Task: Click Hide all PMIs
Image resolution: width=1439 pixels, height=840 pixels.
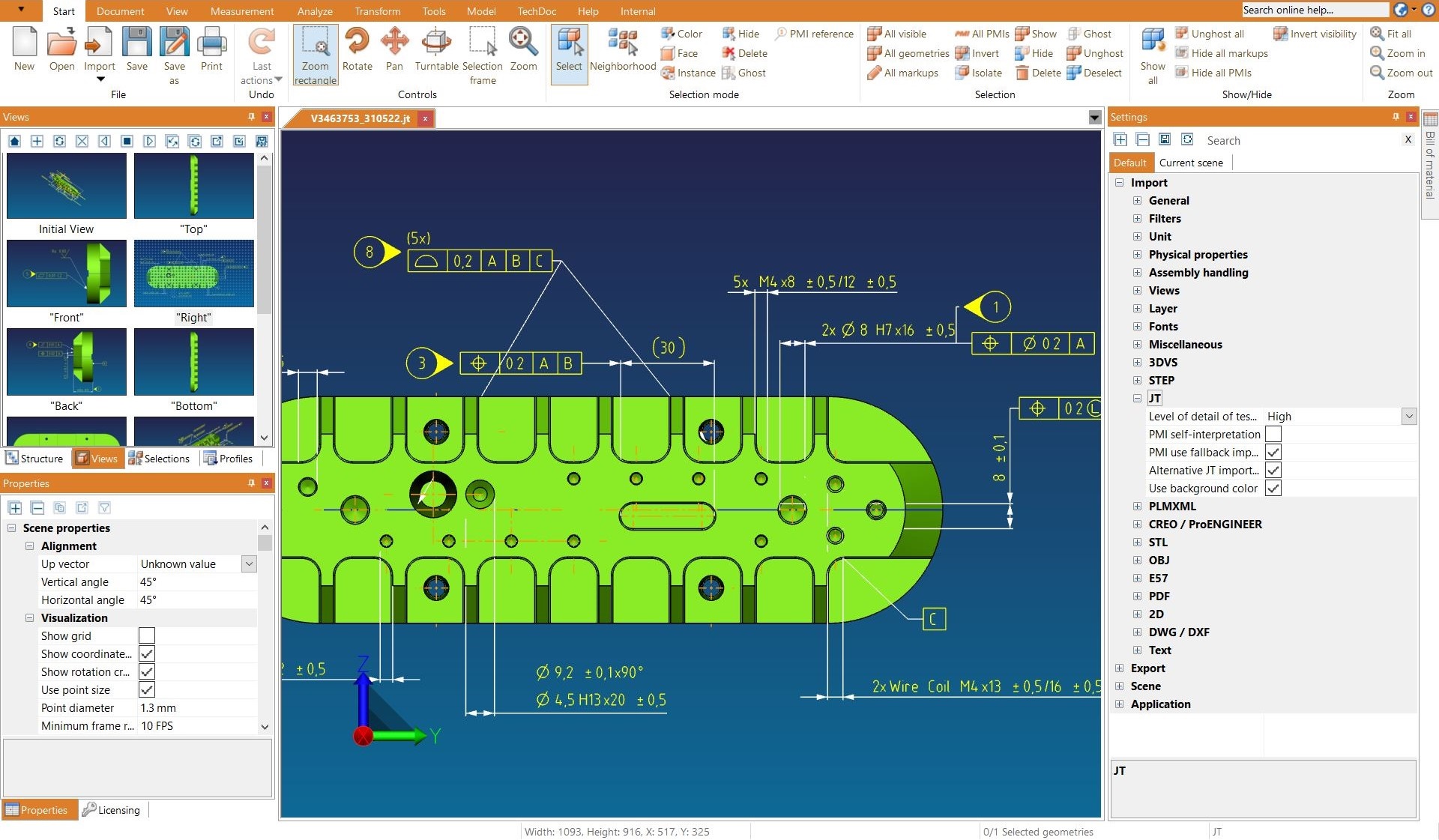Action: tap(1214, 73)
